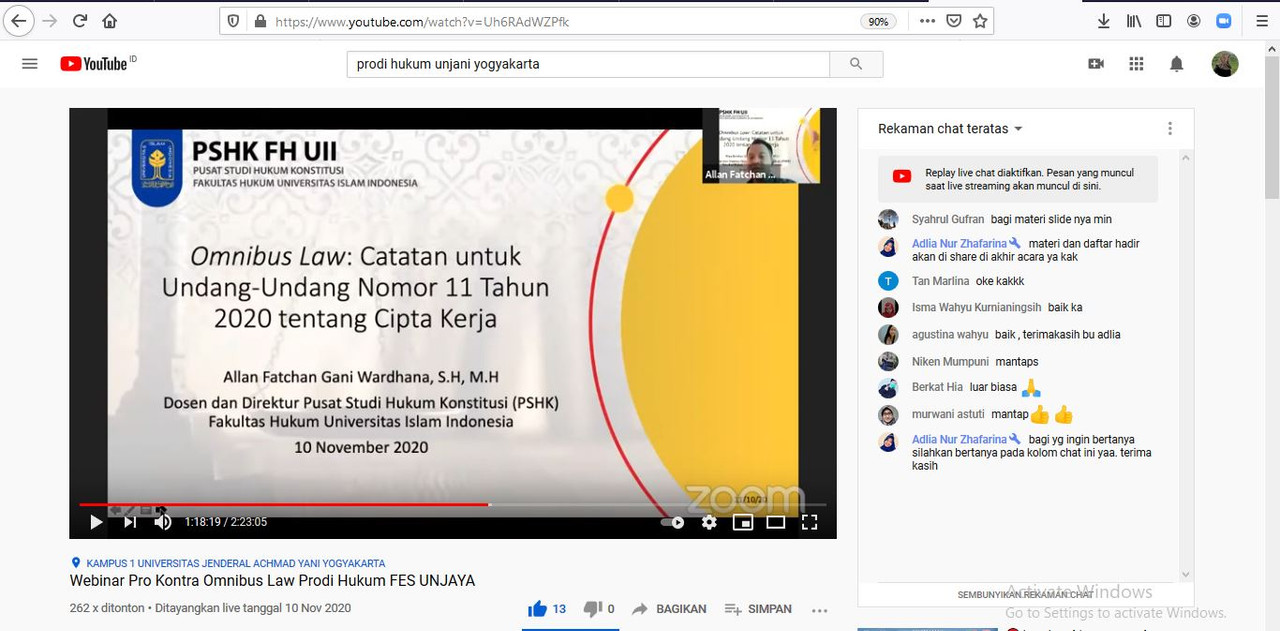Viewport: 1280px width, 631px height.
Task: Open the browser library icon
Action: click(1134, 21)
